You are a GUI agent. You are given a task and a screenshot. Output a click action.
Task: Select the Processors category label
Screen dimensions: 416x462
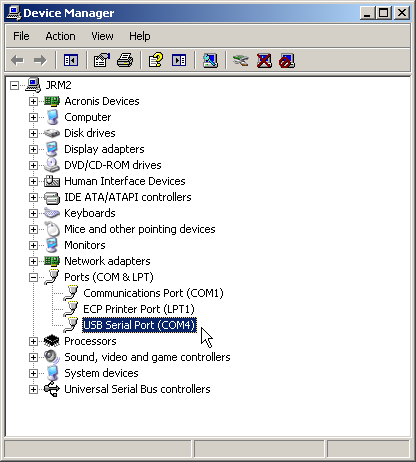(90, 341)
